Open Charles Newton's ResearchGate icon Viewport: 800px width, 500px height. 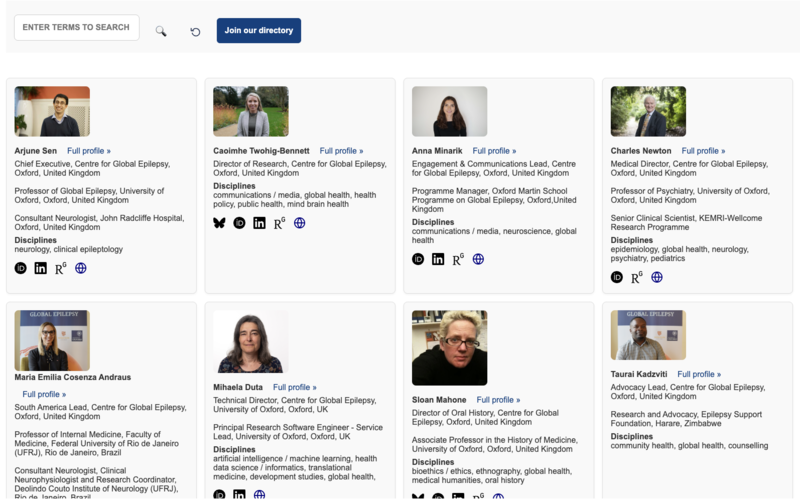[636, 277]
